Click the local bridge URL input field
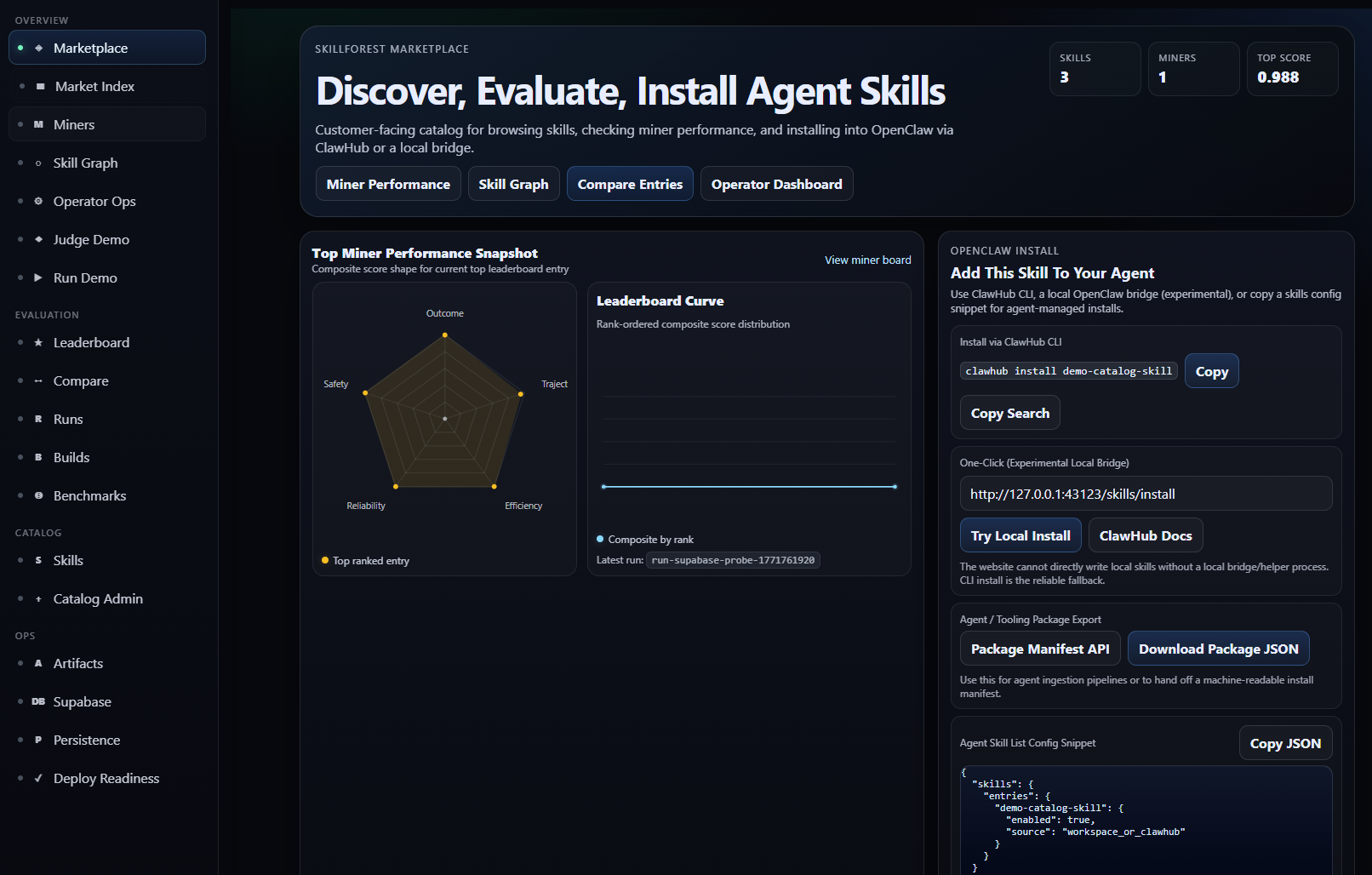1372x875 pixels. click(1145, 494)
